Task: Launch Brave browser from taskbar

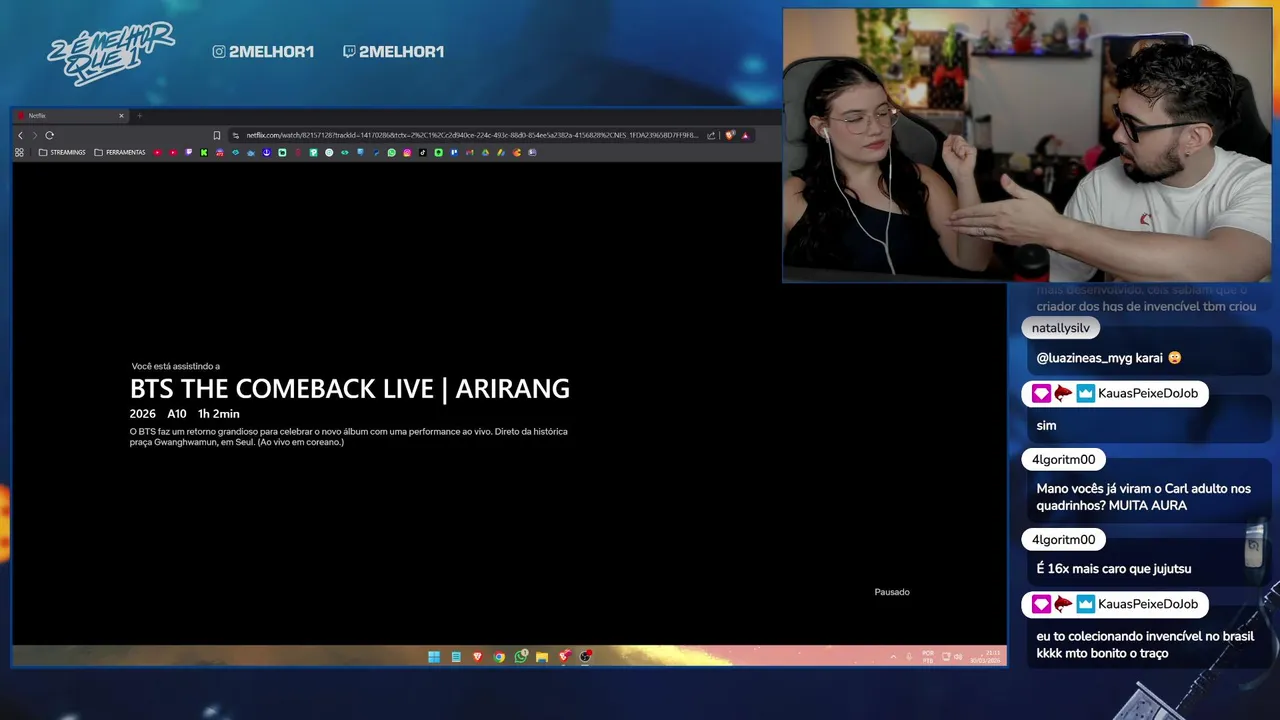Action: click(477, 657)
